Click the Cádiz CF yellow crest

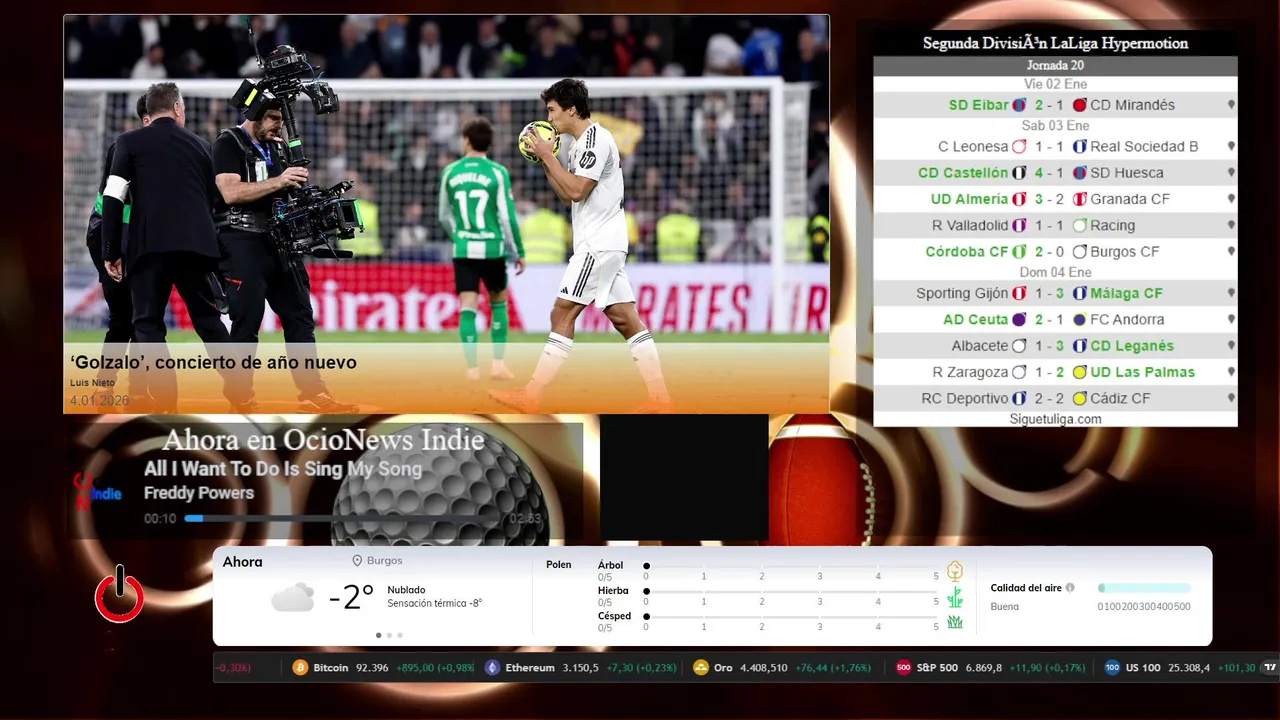[x=1080, y=398]
